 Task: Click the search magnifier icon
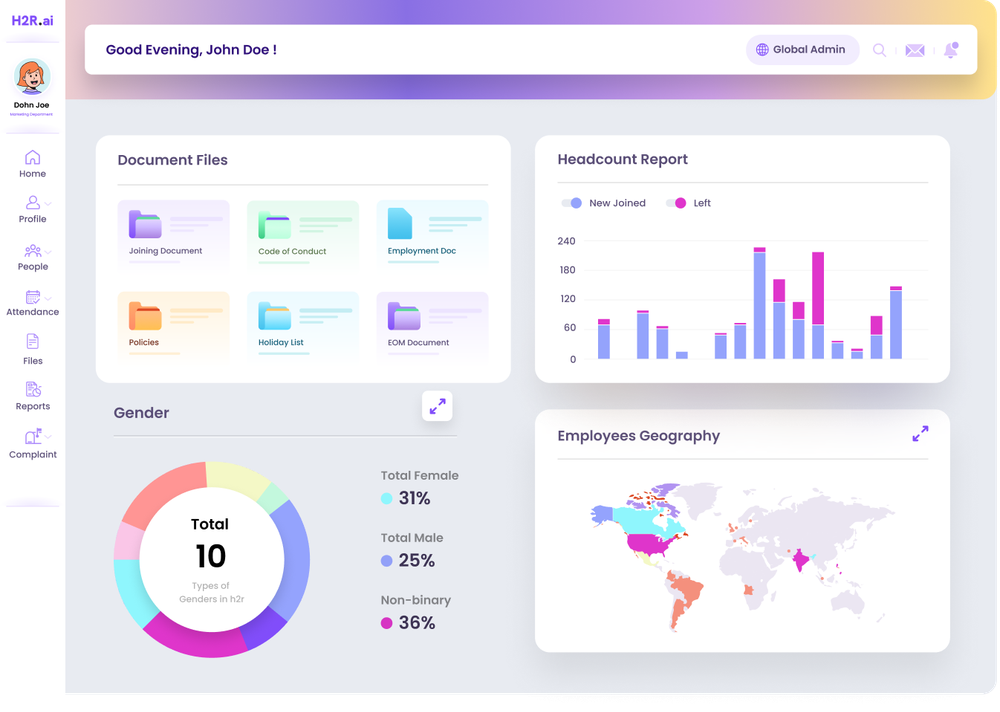(879, 49)
